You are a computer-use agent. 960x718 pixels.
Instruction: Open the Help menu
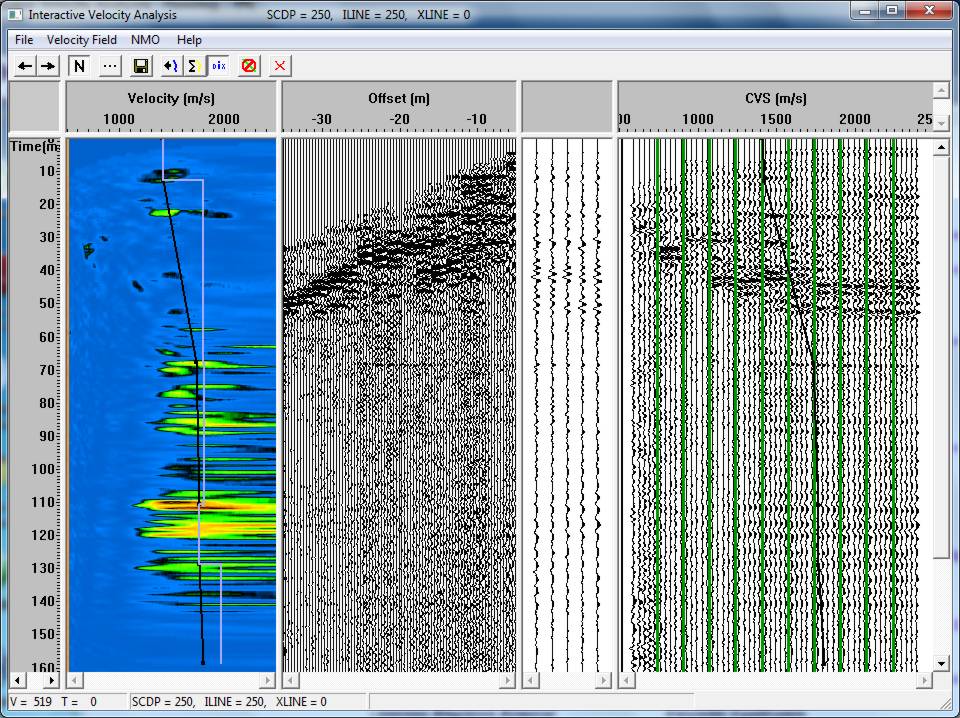pyautogui.click(x=189, y=40)
